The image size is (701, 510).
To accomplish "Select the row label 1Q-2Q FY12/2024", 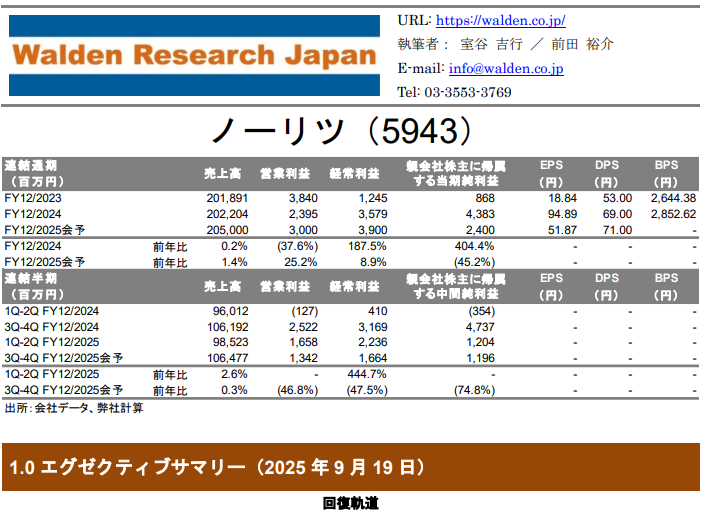I will coord(52,311).
